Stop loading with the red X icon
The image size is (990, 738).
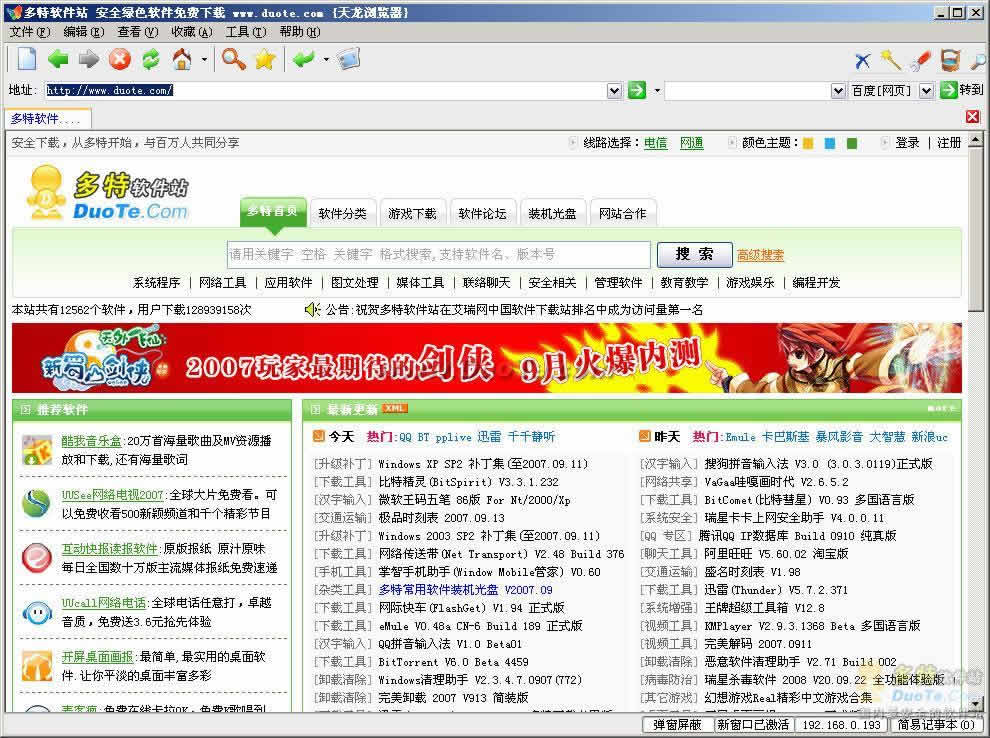coord(120,59)
